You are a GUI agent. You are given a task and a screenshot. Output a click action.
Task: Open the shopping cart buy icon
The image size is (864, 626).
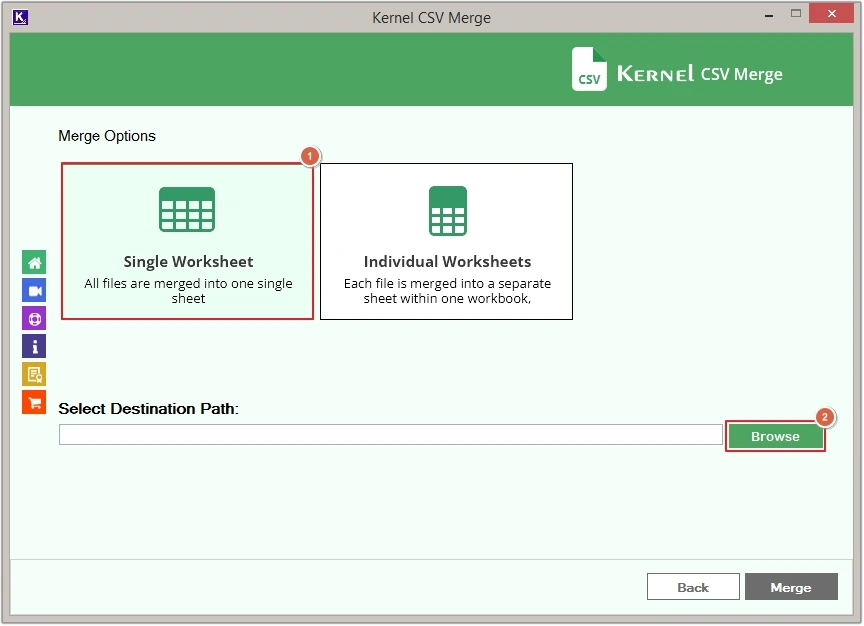34,403
